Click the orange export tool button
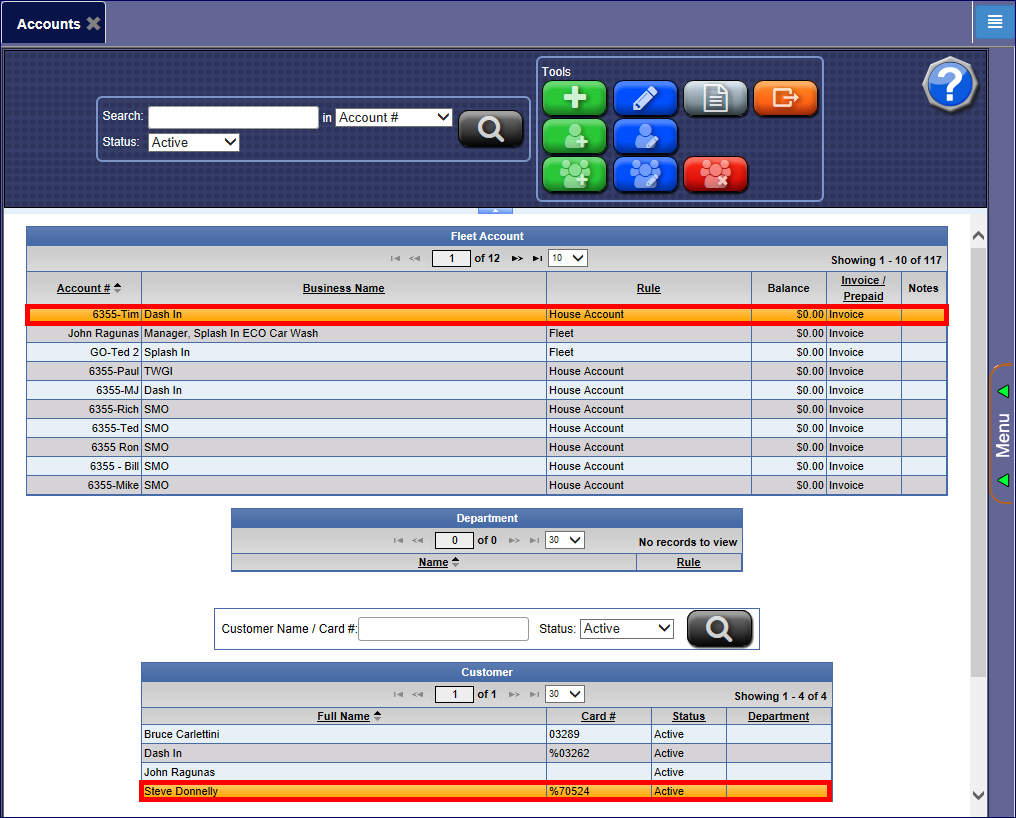This screenshot has height=818, width=1016. pyautogui.click(x=785, y=98)
